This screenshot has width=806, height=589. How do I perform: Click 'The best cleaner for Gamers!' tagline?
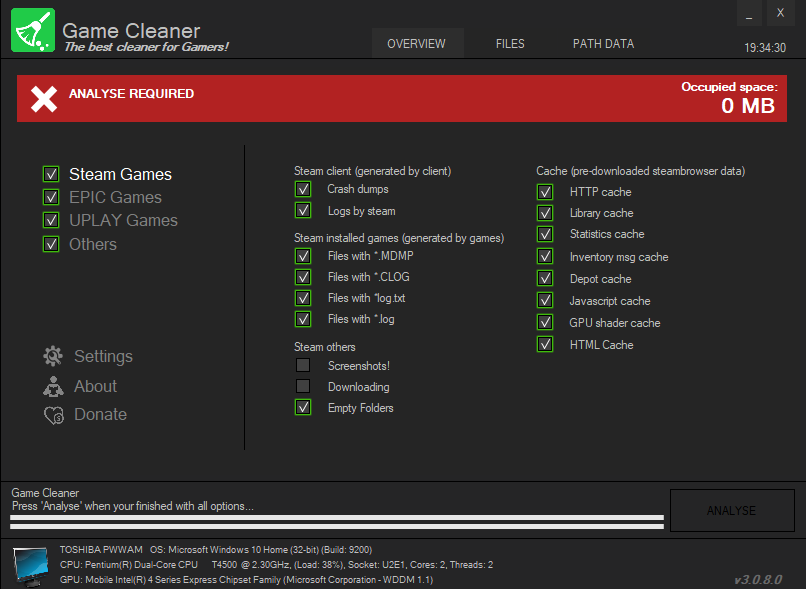pyautogui.click(x=146, y=47)
